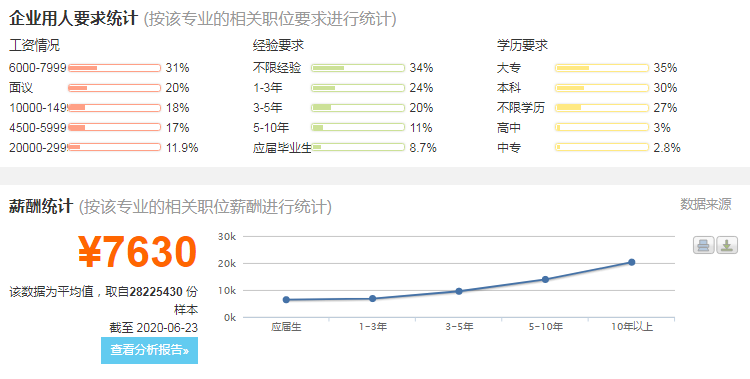Select the 1-3年 data point on chart
This screenshot has width=750, height=379.
pyautogui.click(x=373, y=299)
